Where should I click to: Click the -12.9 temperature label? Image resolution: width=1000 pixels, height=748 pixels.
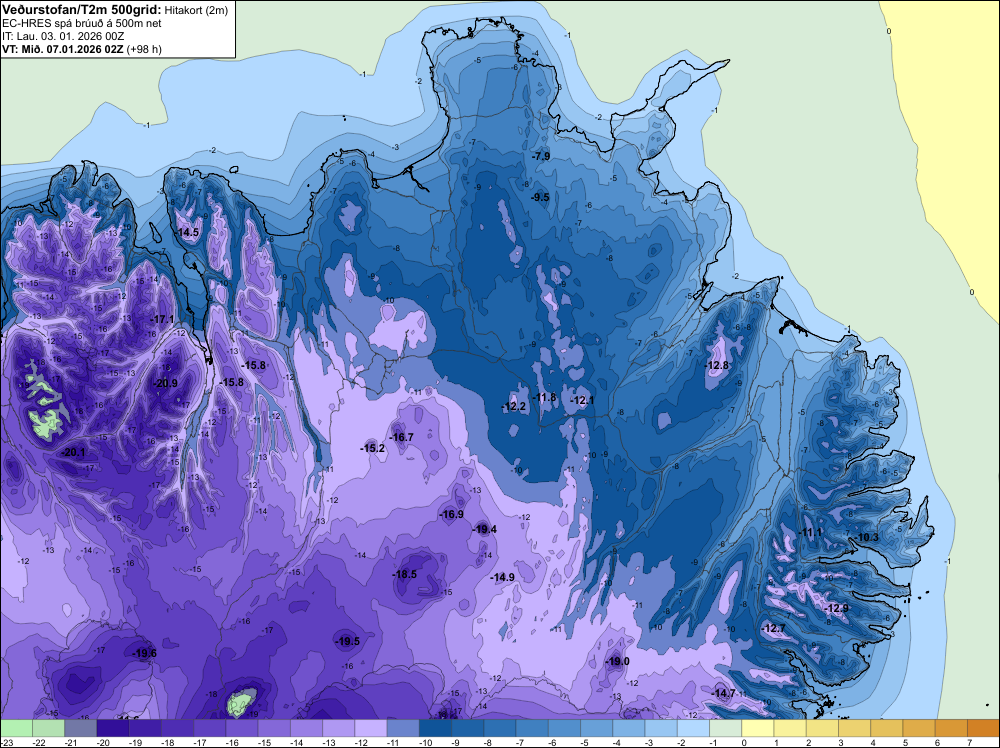point(836,608)
